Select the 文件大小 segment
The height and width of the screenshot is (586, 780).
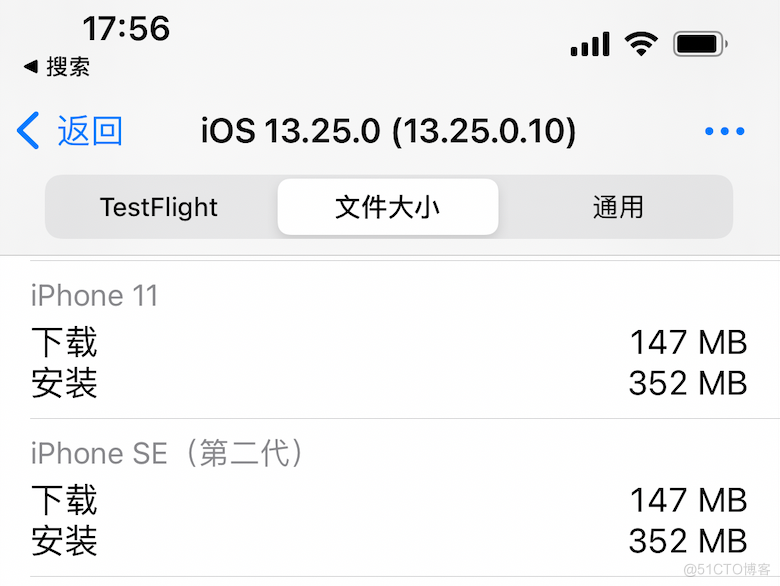tap(388, 207)
